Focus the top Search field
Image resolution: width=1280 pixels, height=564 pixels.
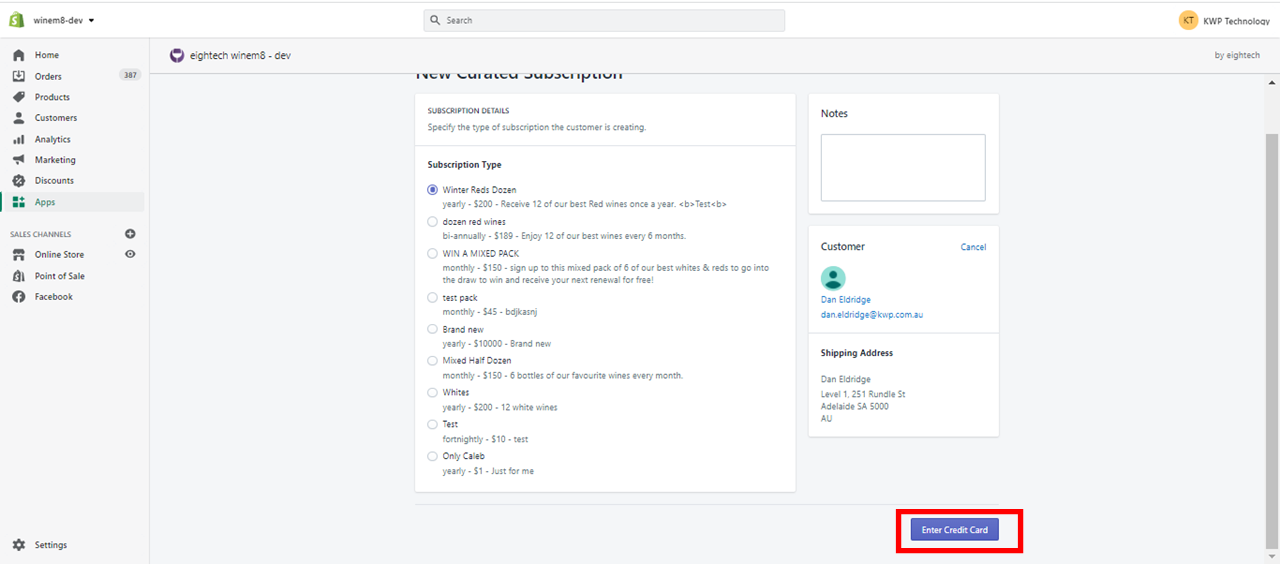tap(604, 20)
